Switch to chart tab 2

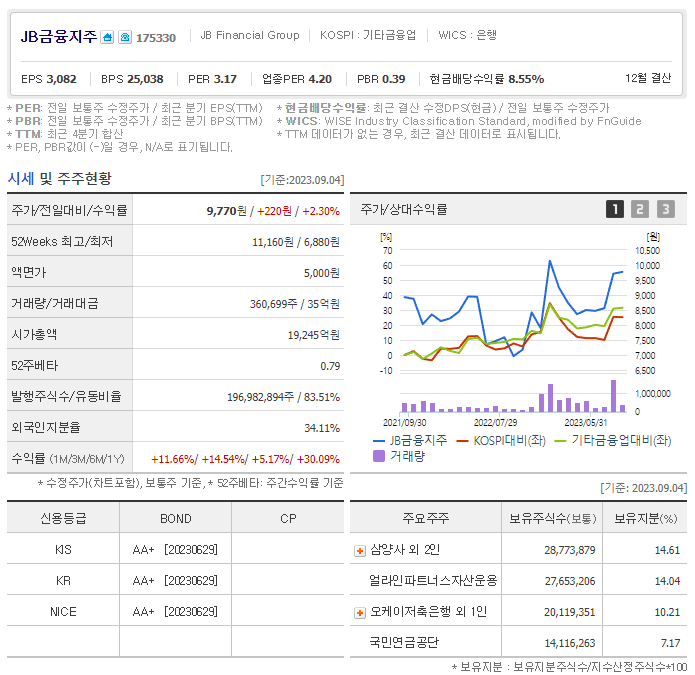tap(640, 209)
